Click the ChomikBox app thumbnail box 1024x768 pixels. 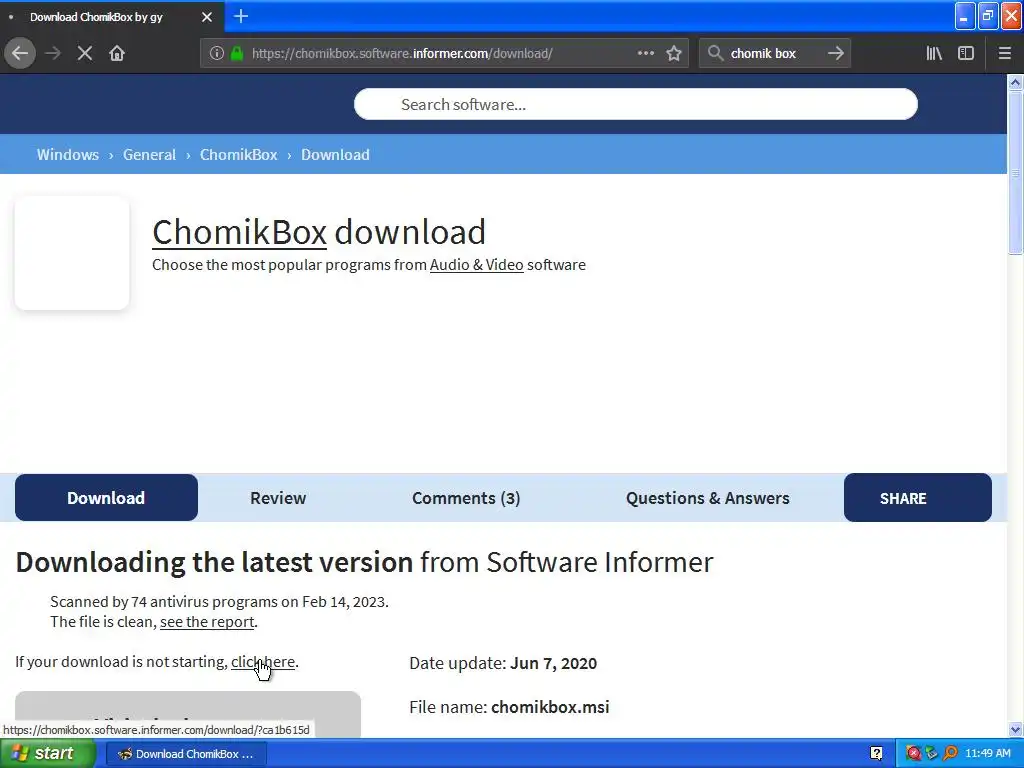pos(72,253)
